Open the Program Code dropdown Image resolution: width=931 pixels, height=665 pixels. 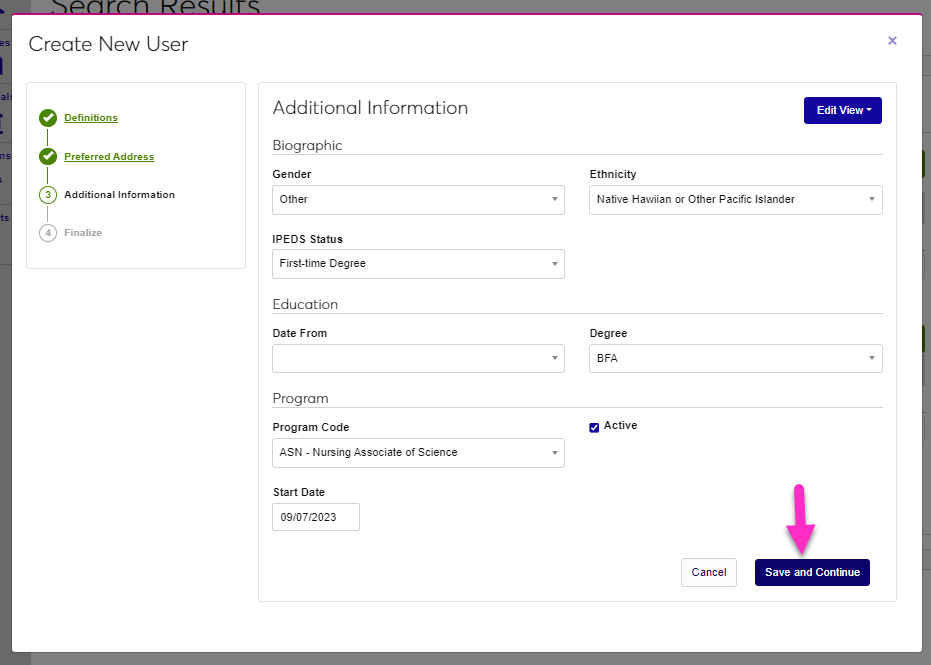click(418, 453)
